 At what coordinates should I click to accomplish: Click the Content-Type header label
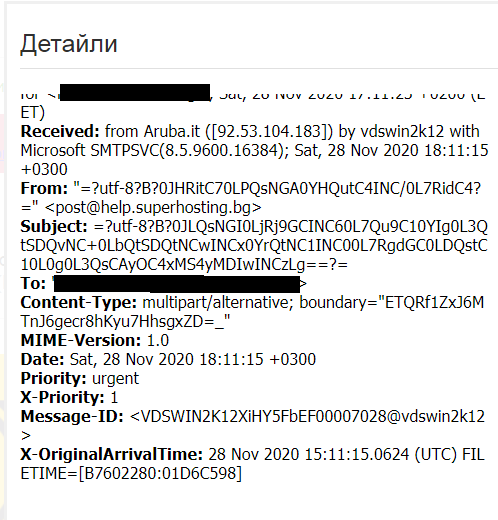[79, 303]
